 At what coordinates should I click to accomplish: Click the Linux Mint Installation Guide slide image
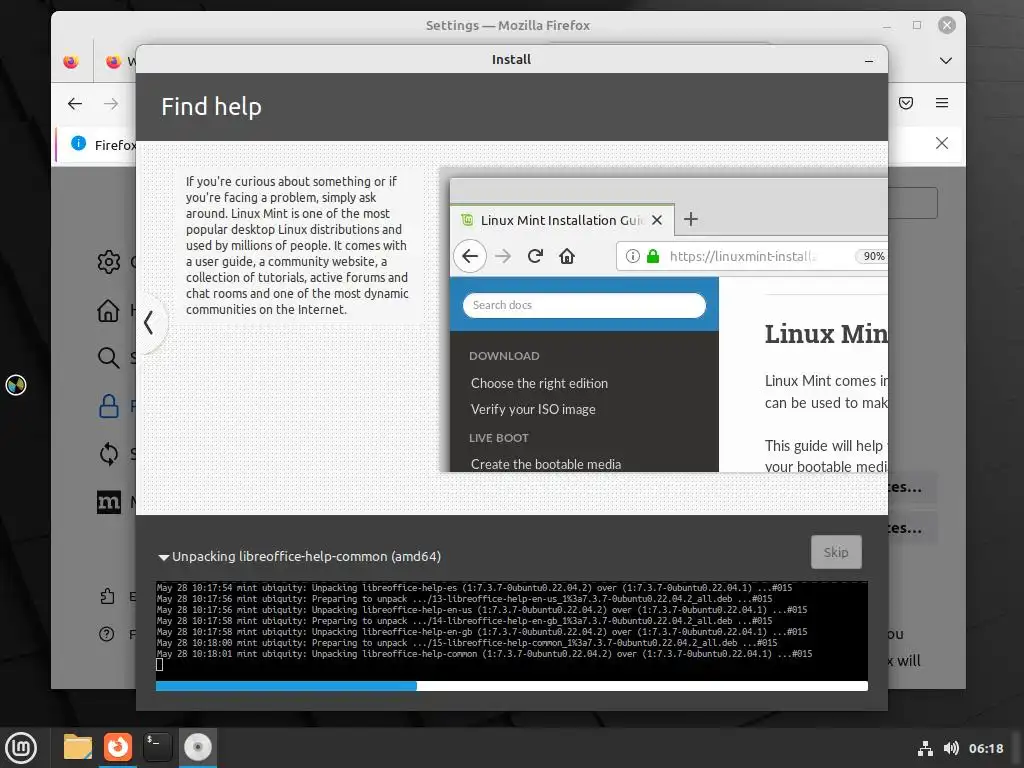pos(664,320)
